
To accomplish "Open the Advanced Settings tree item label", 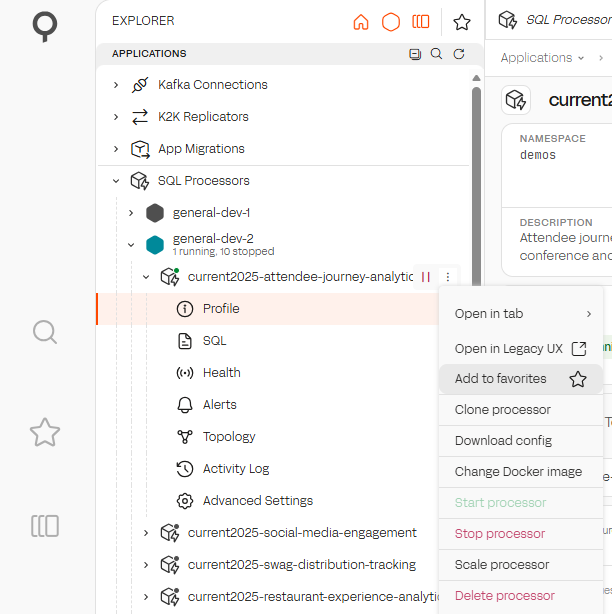I will coord(258,501).
